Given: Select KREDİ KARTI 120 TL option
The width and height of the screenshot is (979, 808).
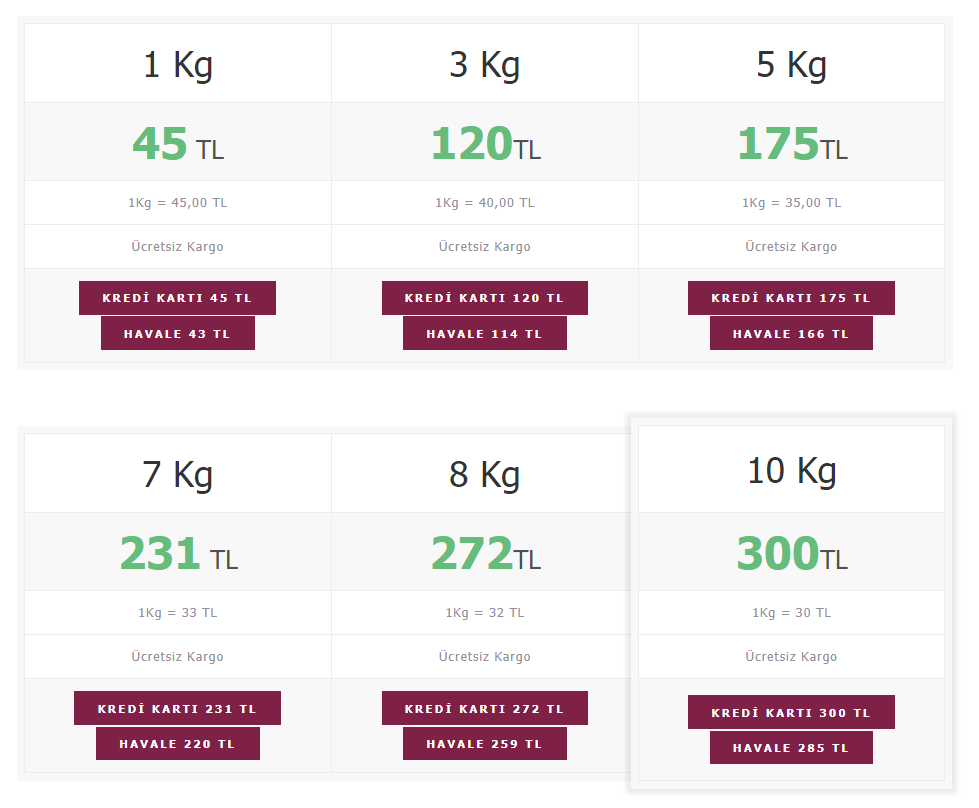Looking at the screenshot, I should click(x=485, y=298).
